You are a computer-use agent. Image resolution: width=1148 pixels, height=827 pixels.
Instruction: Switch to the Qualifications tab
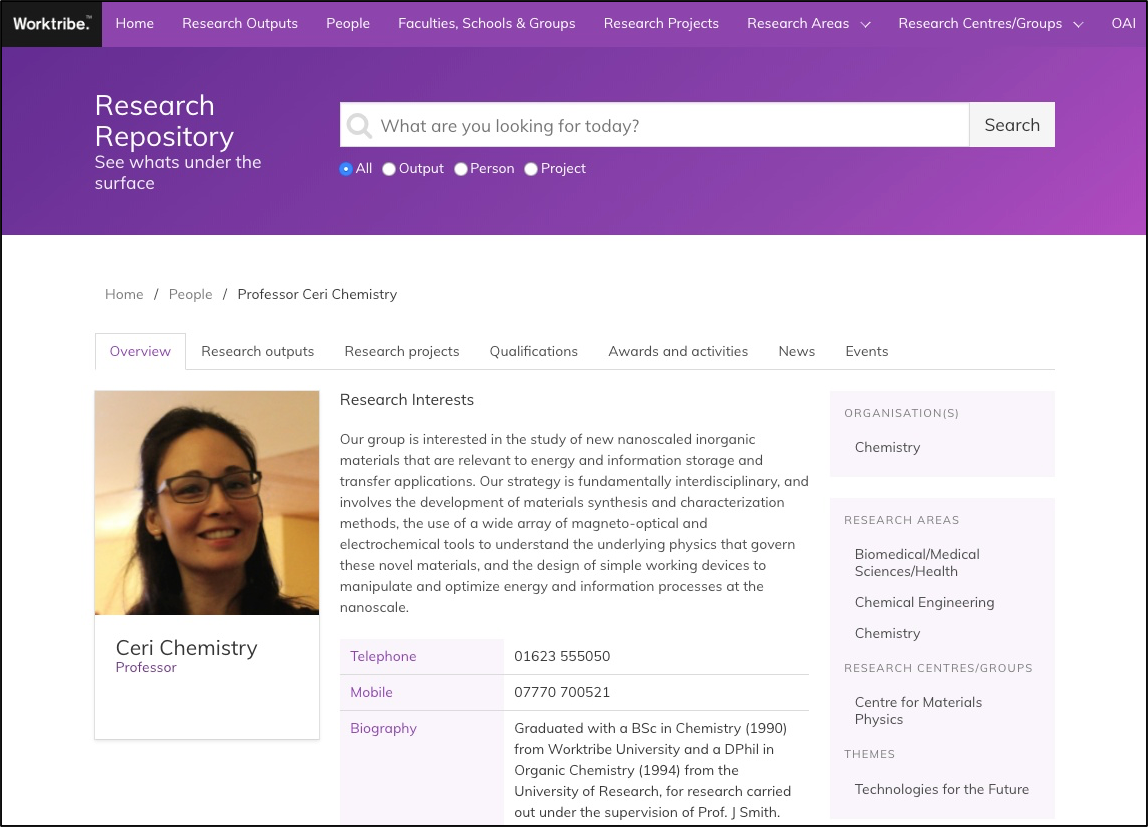point(534,351)
